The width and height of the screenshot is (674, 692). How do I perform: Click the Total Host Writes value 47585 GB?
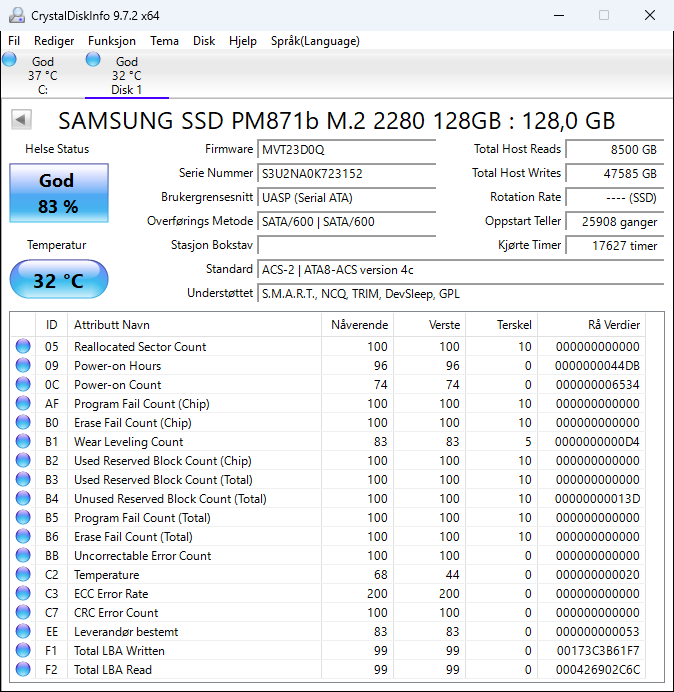[x=614, y=173]
